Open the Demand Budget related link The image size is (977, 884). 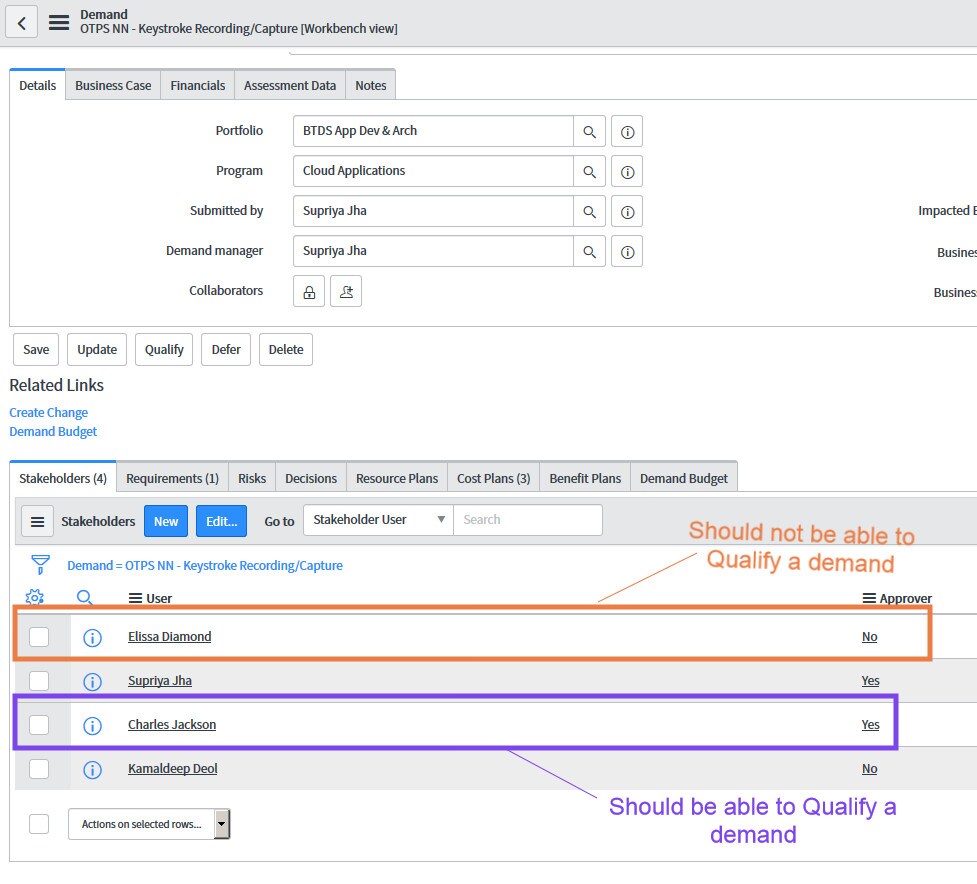click(53, 431)
